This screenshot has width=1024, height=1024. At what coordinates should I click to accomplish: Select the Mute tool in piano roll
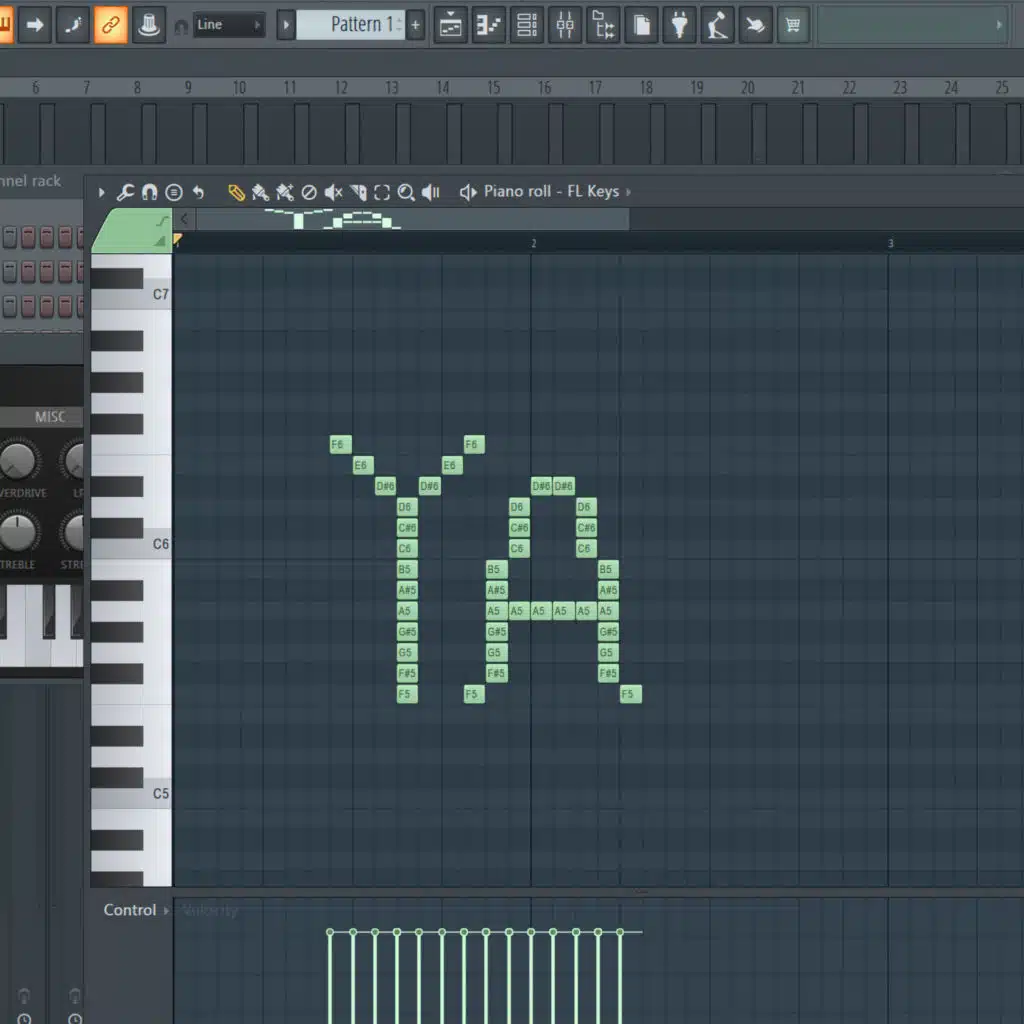(333, 192)
